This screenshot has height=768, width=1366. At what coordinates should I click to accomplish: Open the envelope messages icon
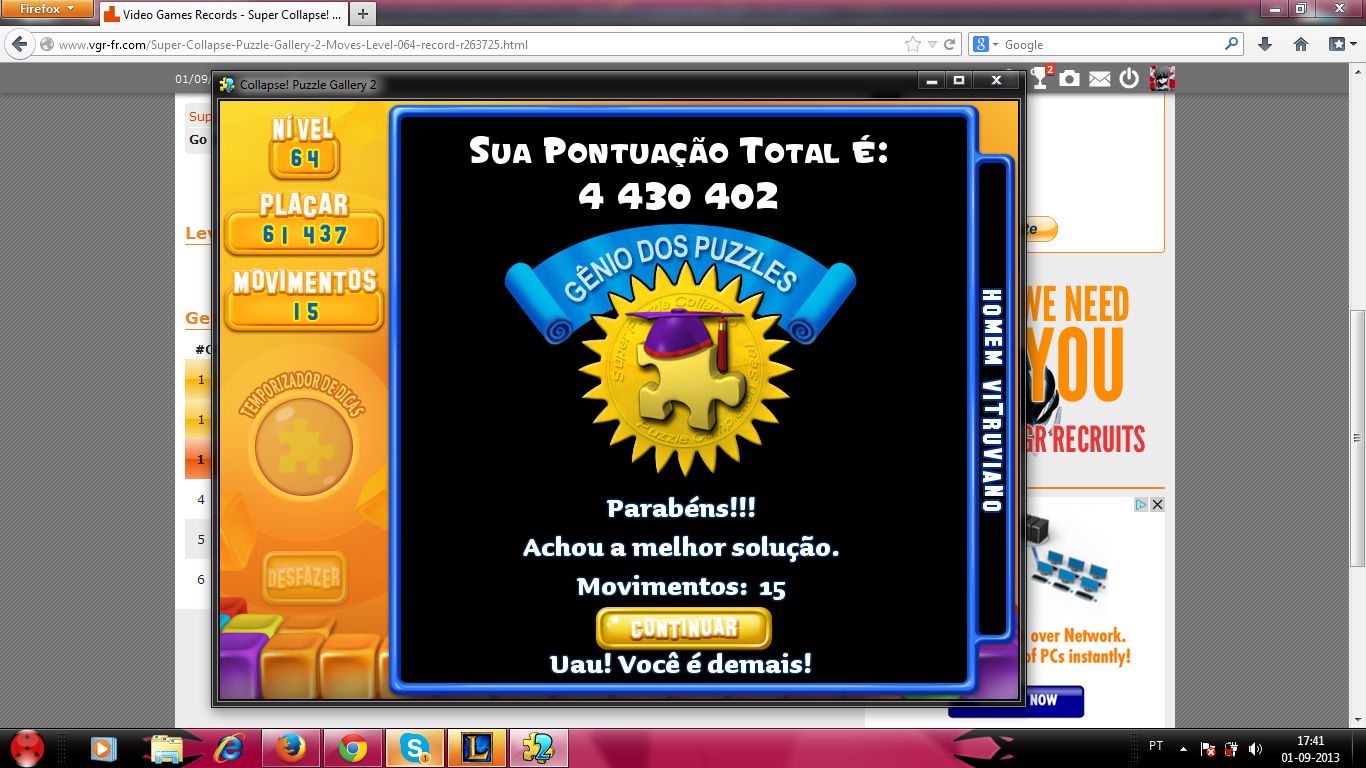pos(1100,79)
